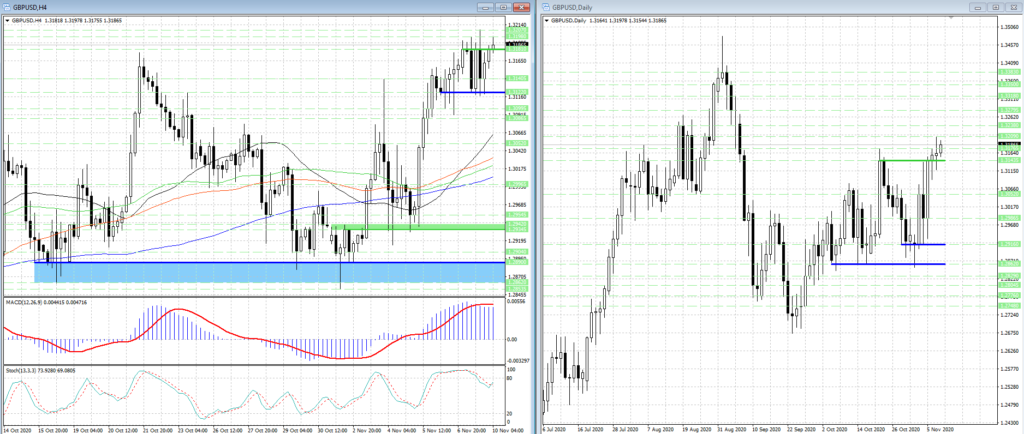Screen dimensions: 1024x434
Task: Expand the triangle beside GBPUSD,H4 chart label
Action: click(x=5, y=19)
